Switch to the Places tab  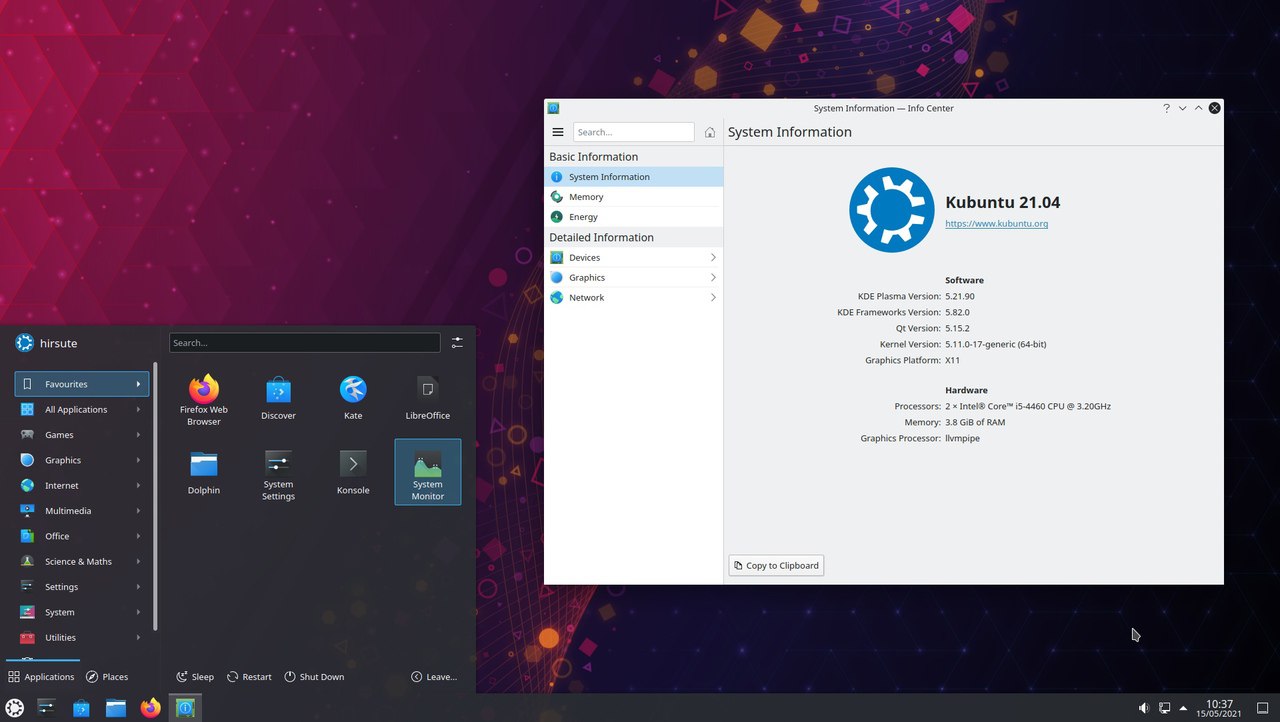click(x=107, y=677)
